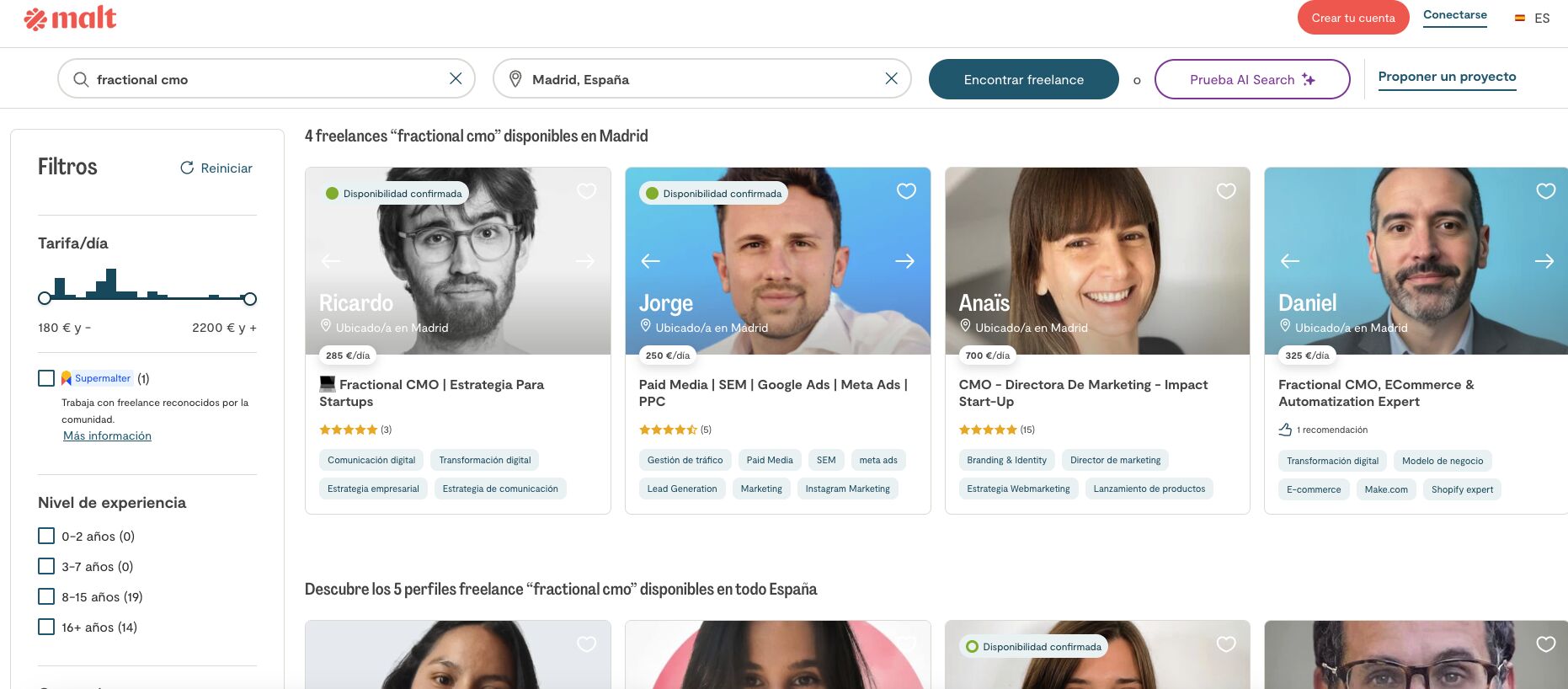Image resolution: width=1568 pixels, height=689 pixels.
Task: Show next photo on Jorge's card
Action: 904,261
